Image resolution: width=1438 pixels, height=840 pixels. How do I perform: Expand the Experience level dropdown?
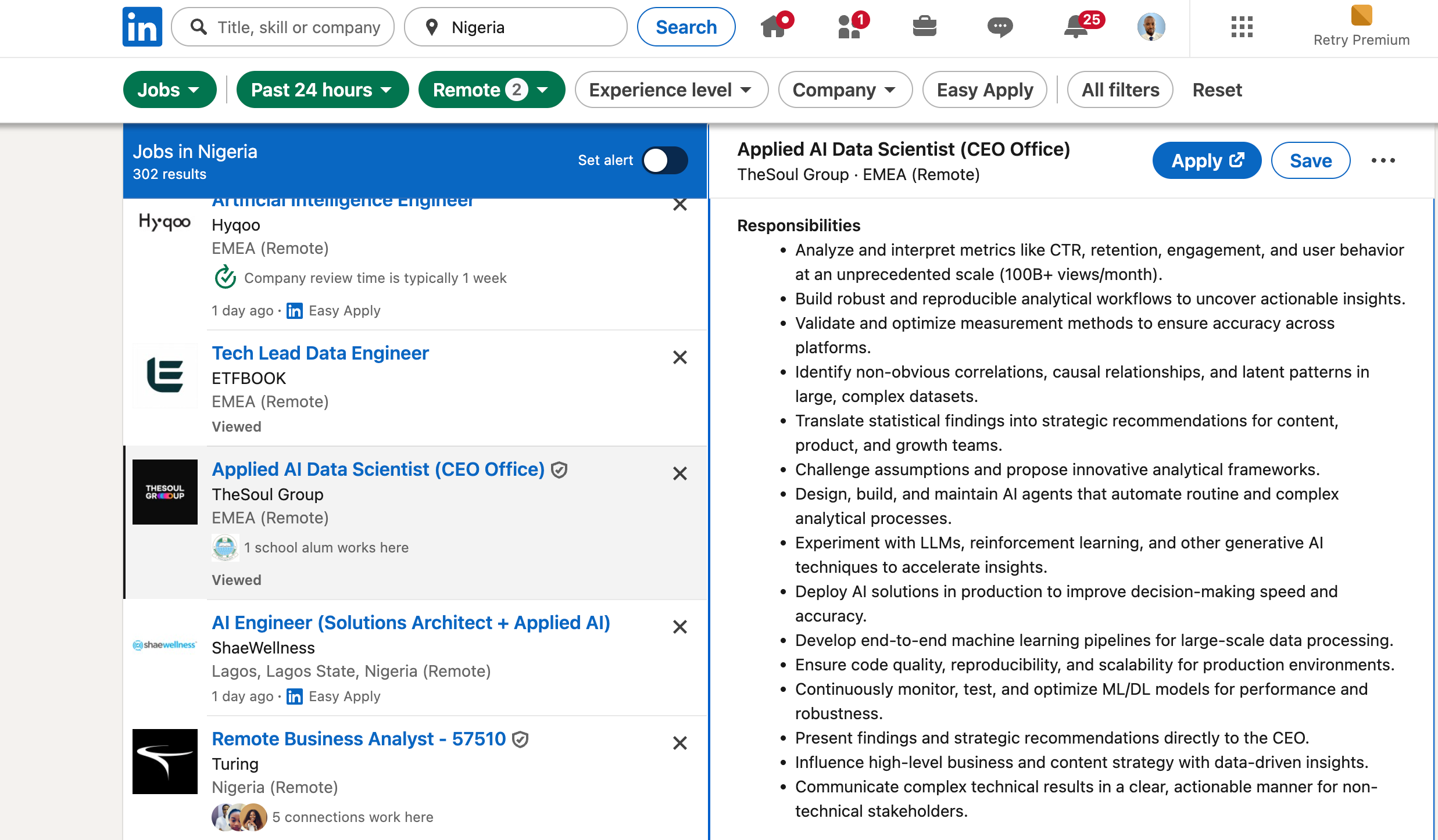coord(671,90)
